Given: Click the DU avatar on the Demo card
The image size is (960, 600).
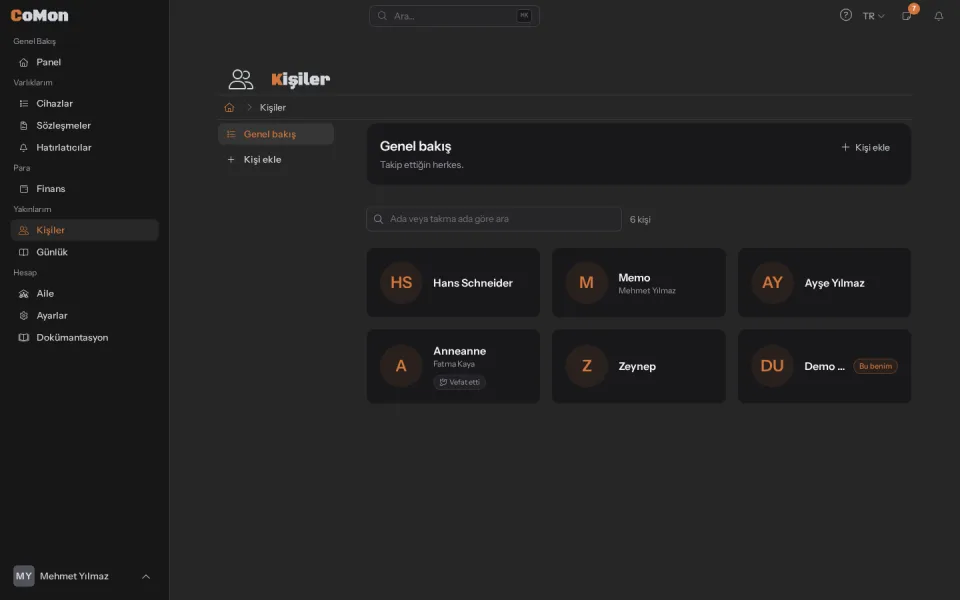Looking at the screenshot, I should pyautogui.click(x=772, y=366).
